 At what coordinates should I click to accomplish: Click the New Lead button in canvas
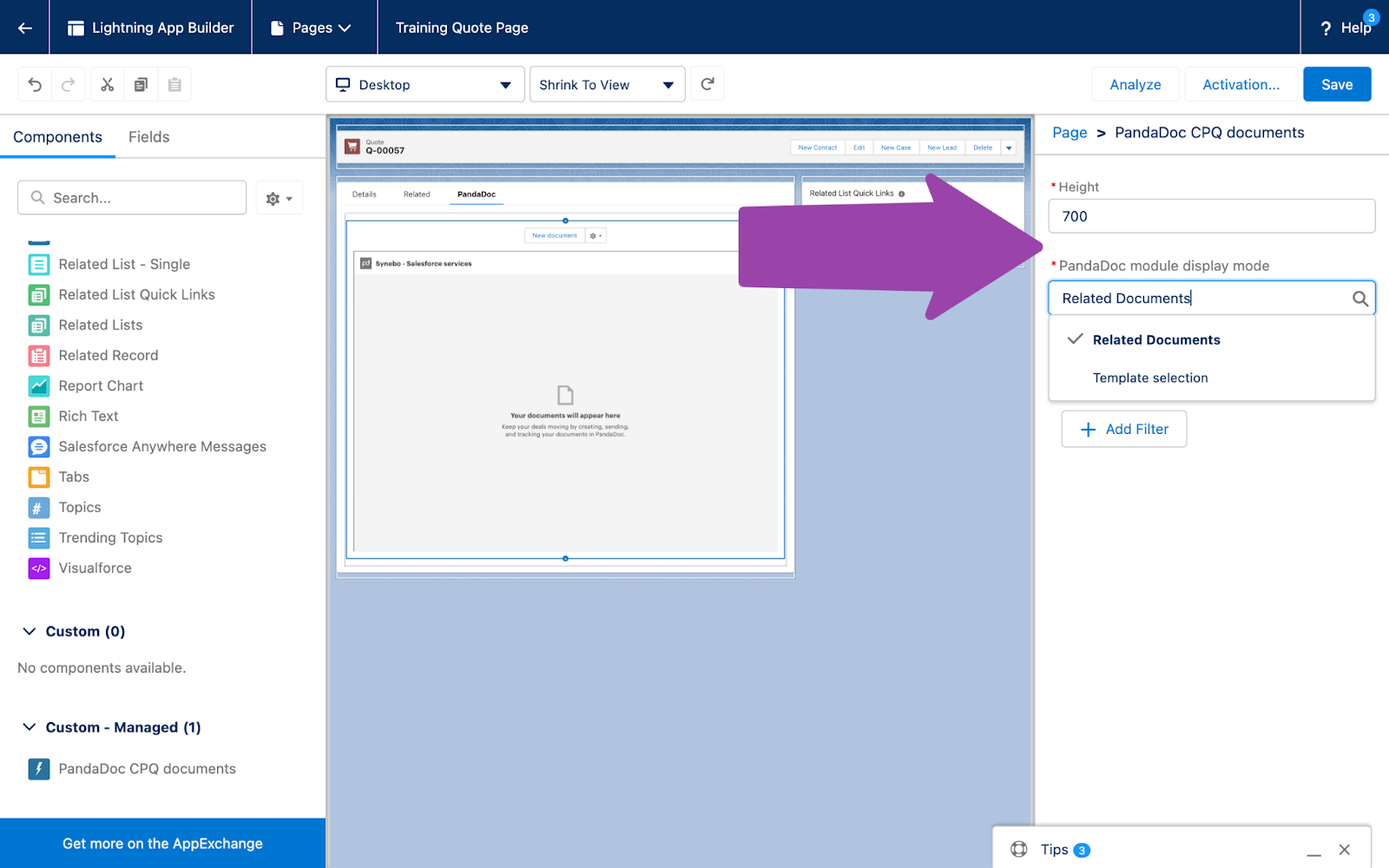(x=942, y=148)
